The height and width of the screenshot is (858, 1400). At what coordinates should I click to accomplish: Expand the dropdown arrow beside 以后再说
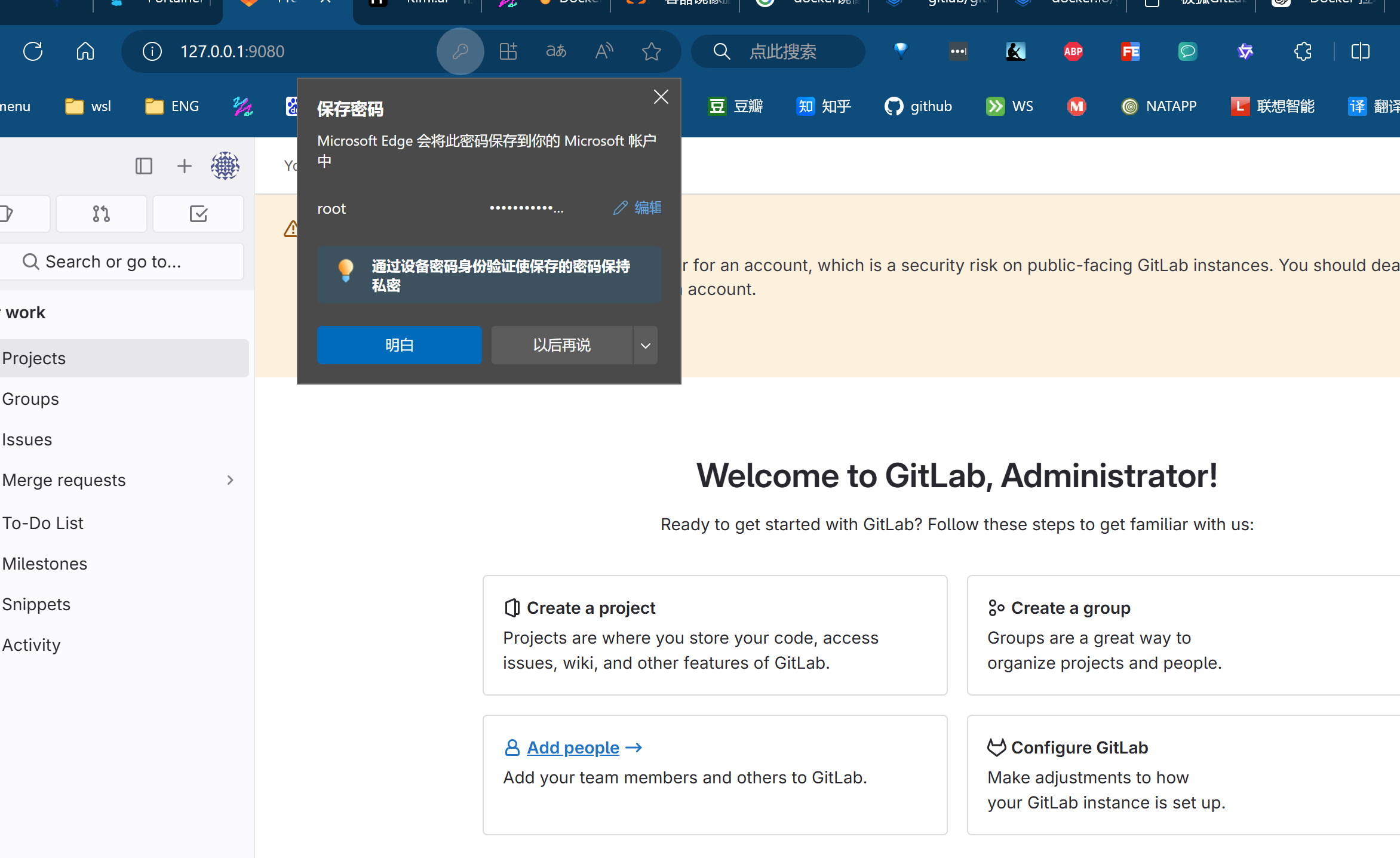pos(646,345)
